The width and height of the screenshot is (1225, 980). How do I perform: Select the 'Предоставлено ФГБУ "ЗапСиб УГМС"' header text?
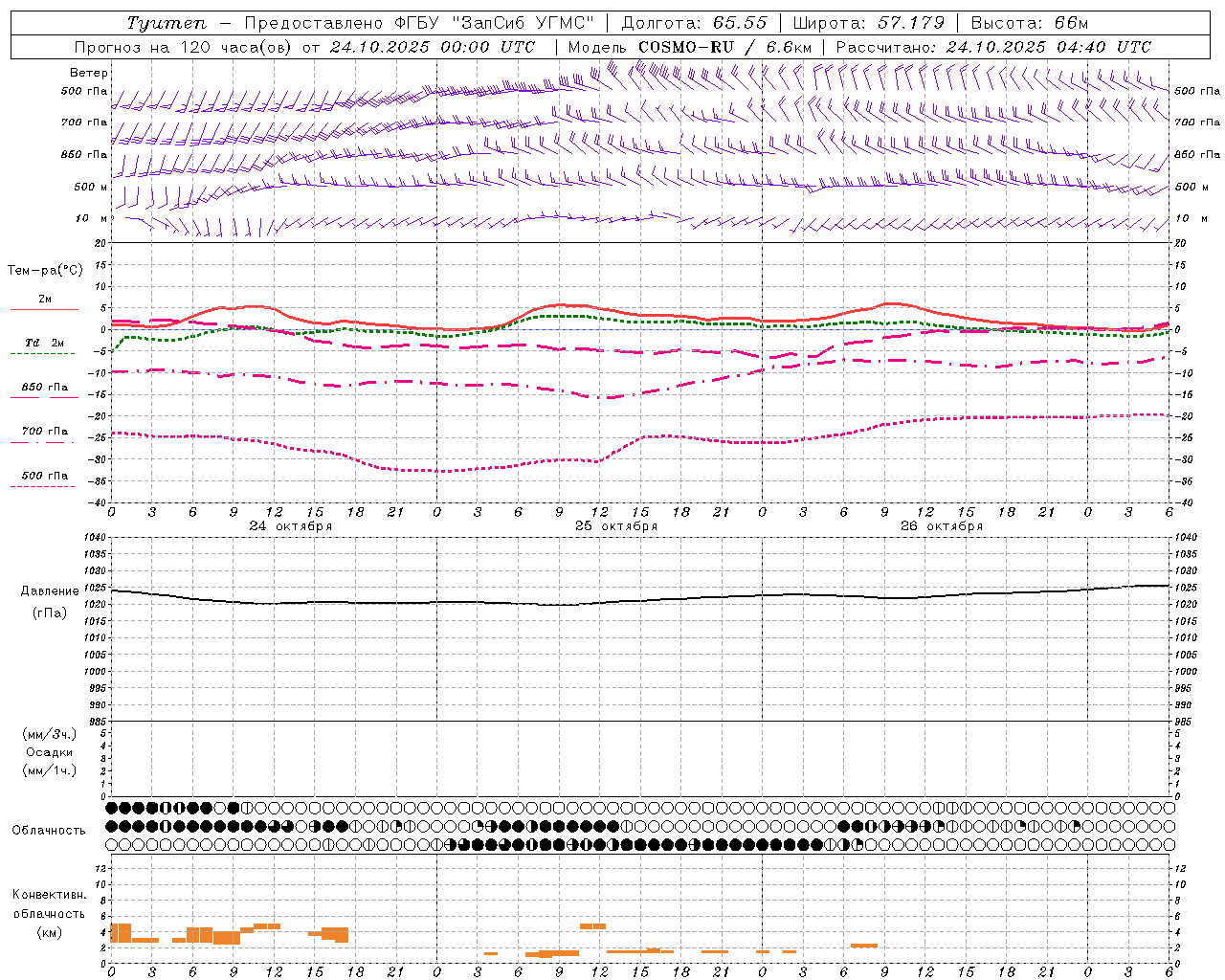(420, 23)
